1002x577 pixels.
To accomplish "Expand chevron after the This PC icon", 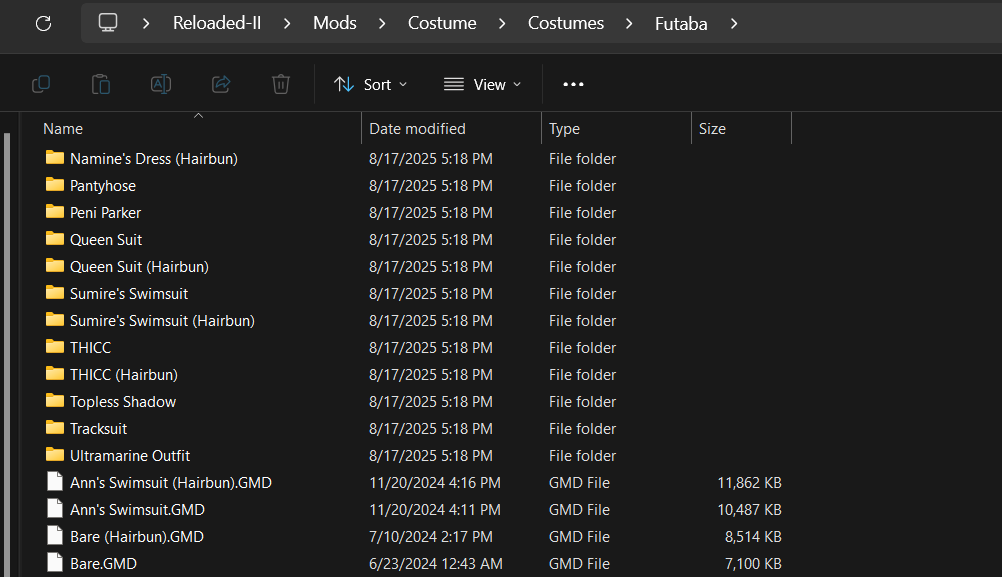I will coord(146,24).
